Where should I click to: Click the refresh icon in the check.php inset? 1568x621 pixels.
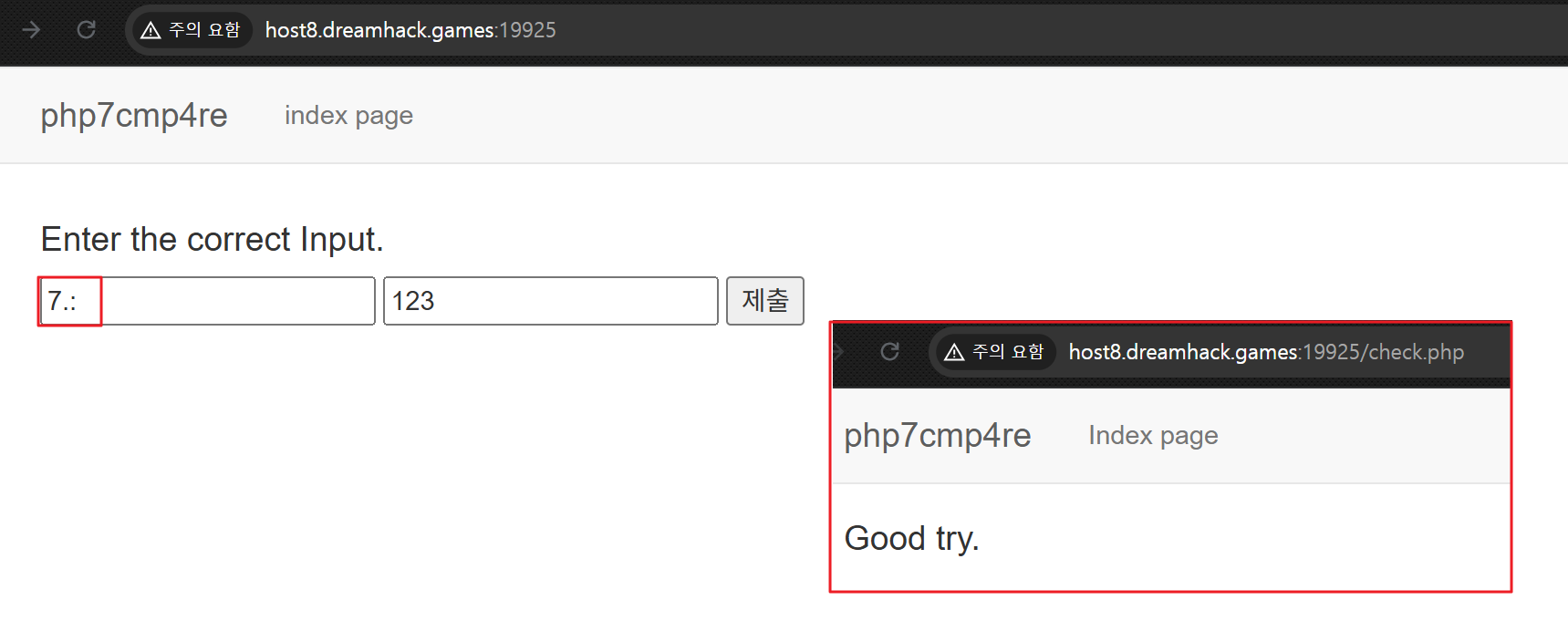(890, 352)
